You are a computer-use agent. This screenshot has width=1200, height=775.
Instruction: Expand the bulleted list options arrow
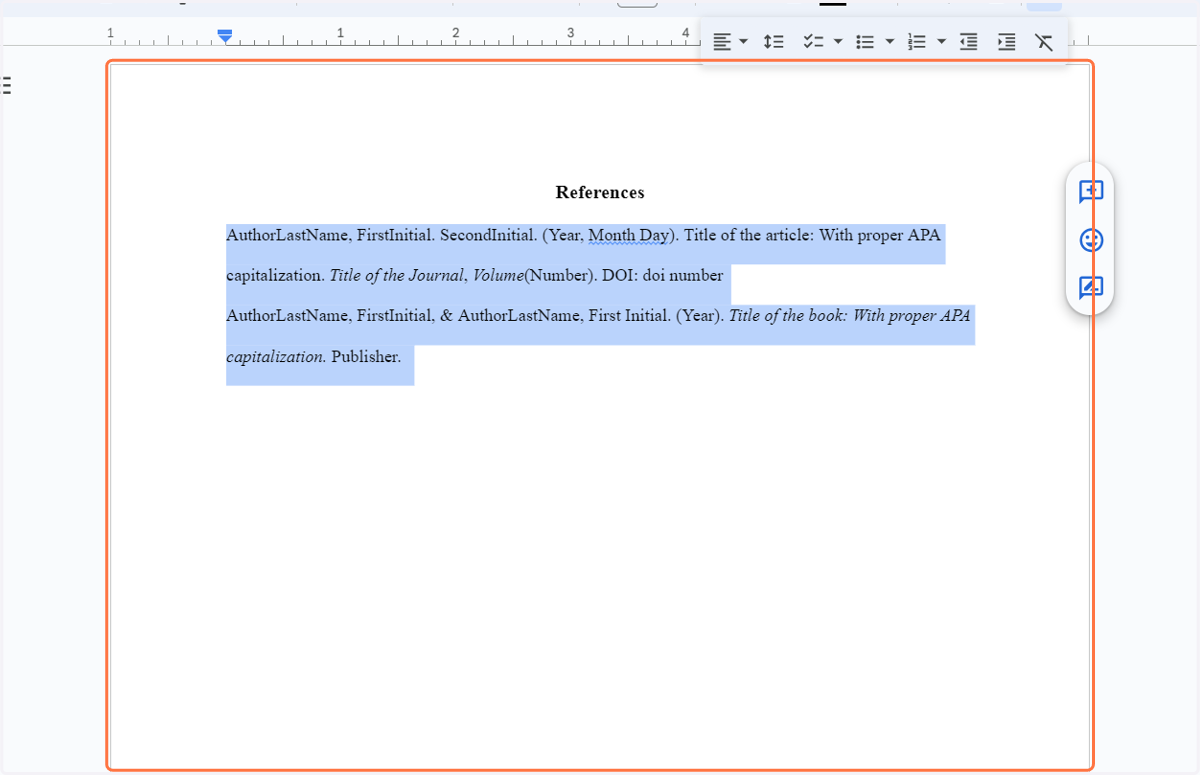tap(890, 42)
